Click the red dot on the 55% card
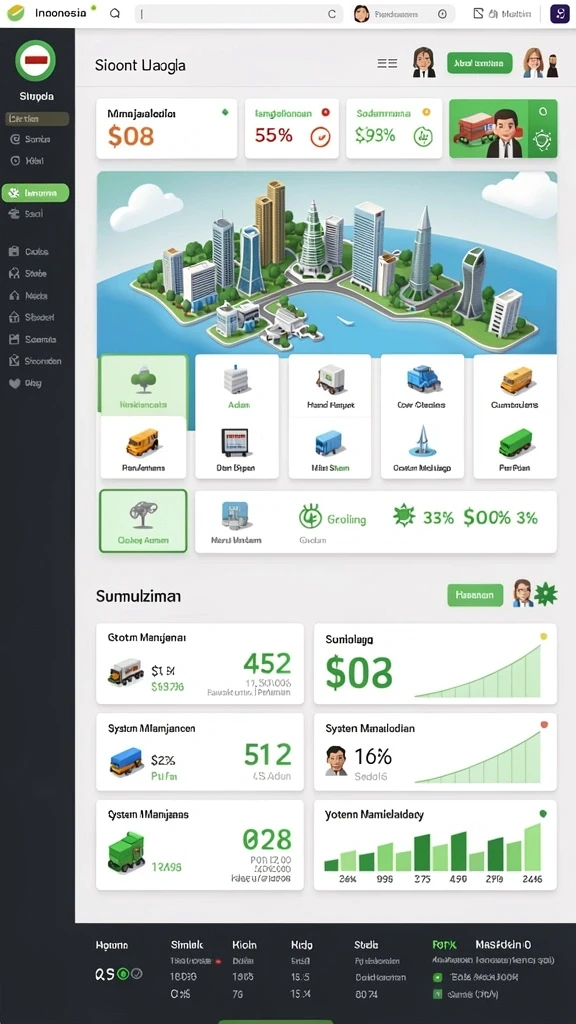Screen dimensions: 576x1024 [x=326, y=112]
